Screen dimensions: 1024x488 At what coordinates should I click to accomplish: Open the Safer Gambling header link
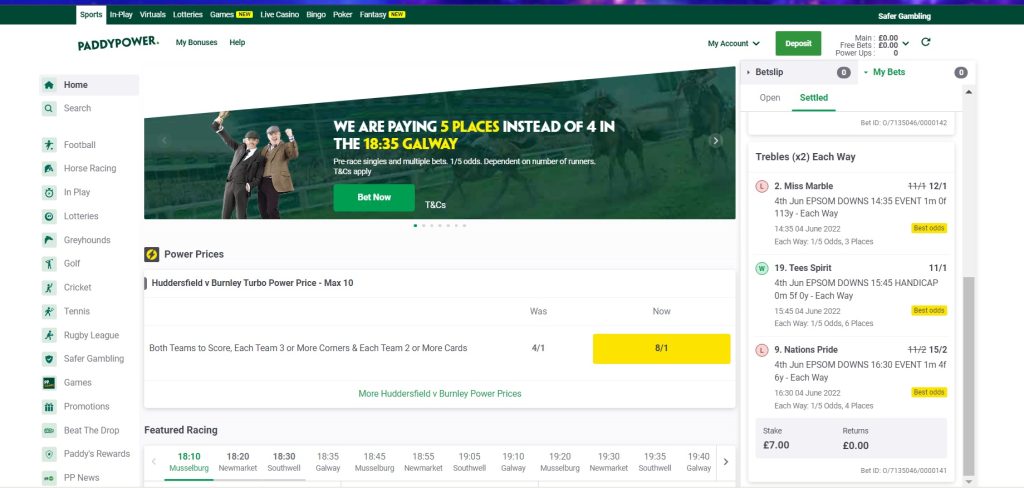tap(904, 16)
